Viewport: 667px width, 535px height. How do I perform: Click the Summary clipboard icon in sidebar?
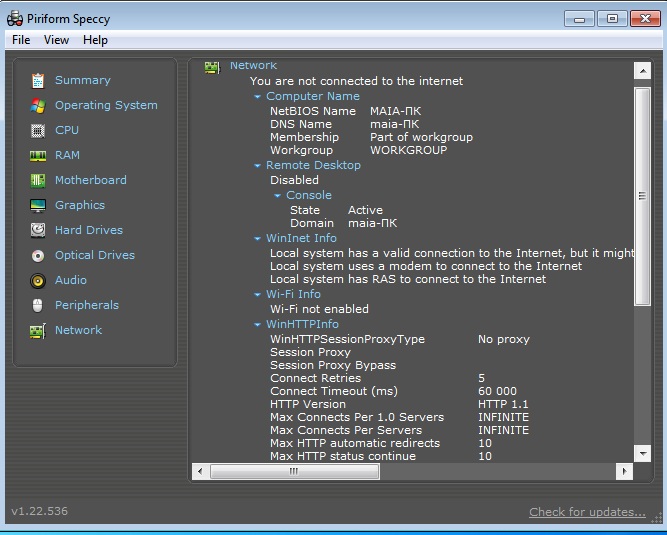click(x=38, y=80)
